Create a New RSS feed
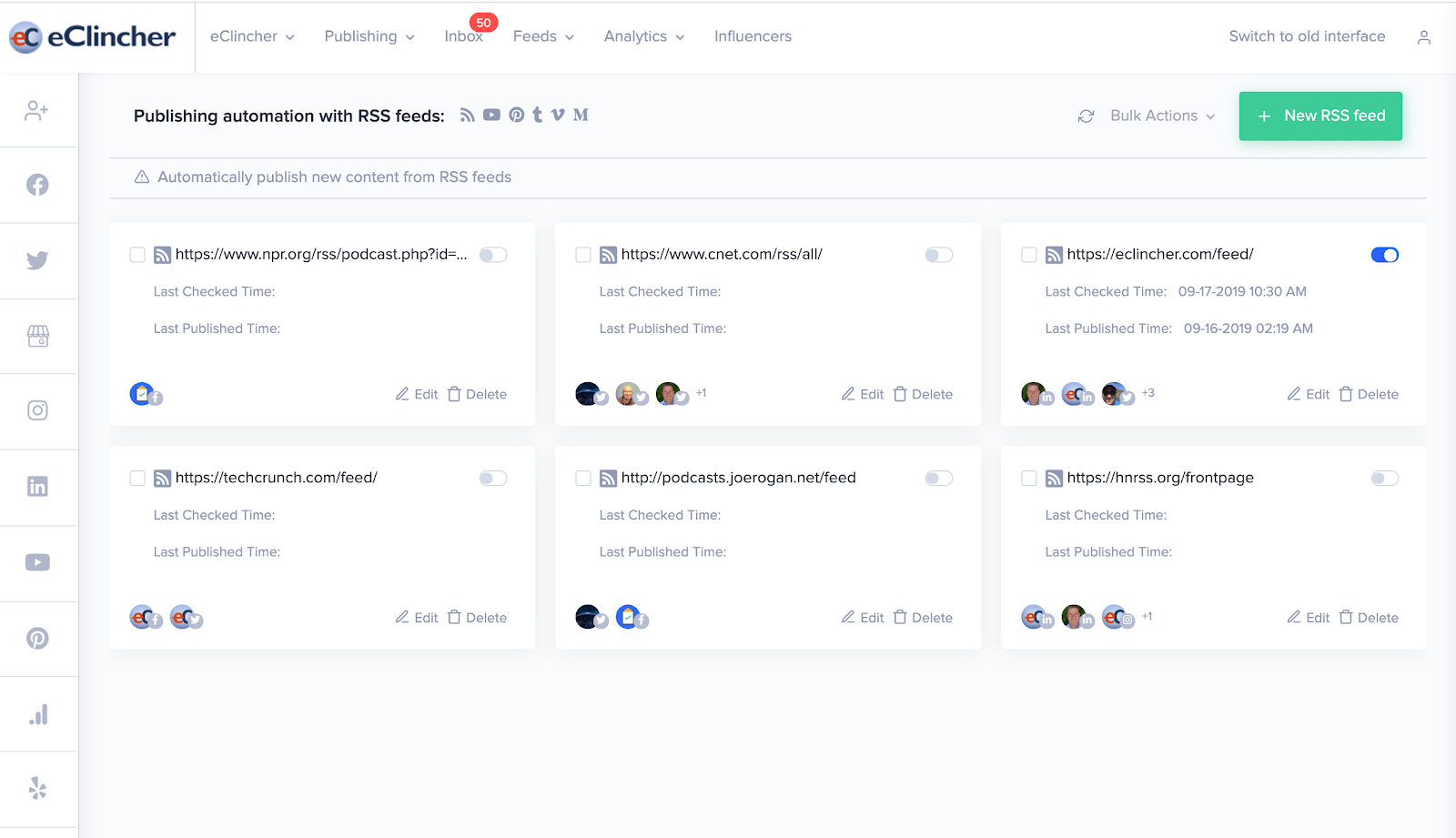Viewport: 1456px width, 838px height. (x=1320, y=116)
